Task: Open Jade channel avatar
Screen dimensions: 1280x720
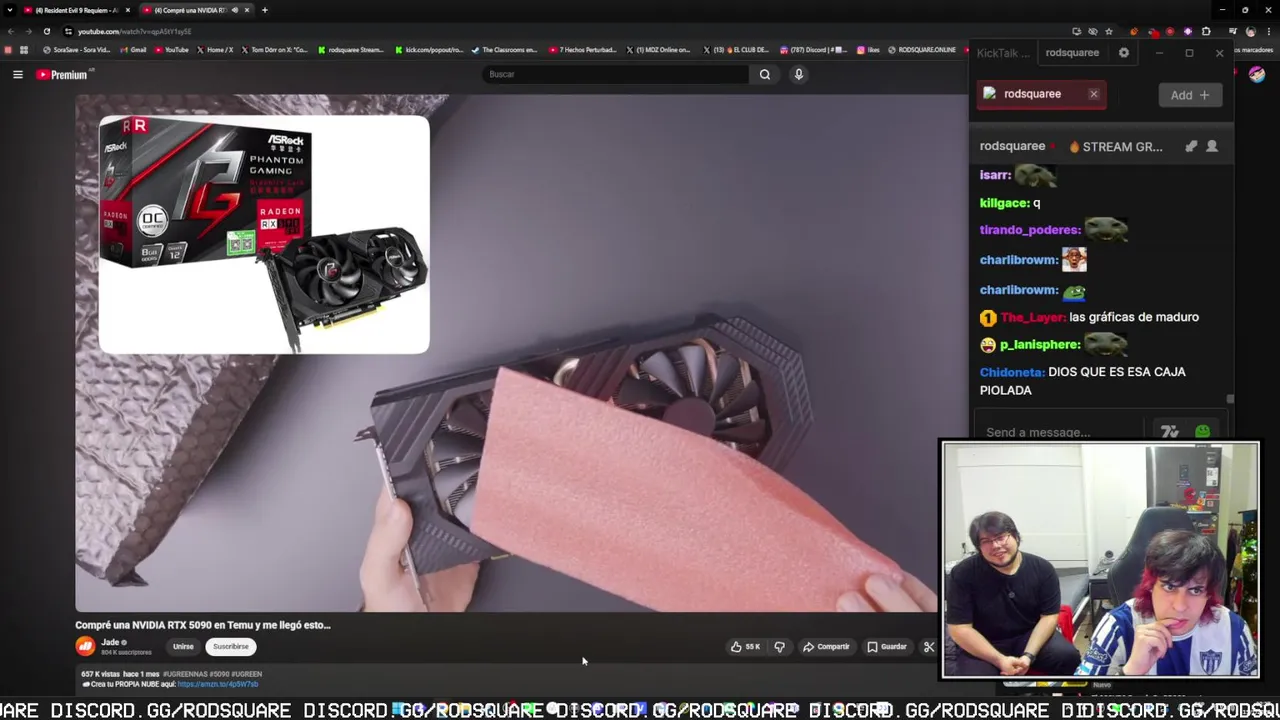Action: (86, 647)
